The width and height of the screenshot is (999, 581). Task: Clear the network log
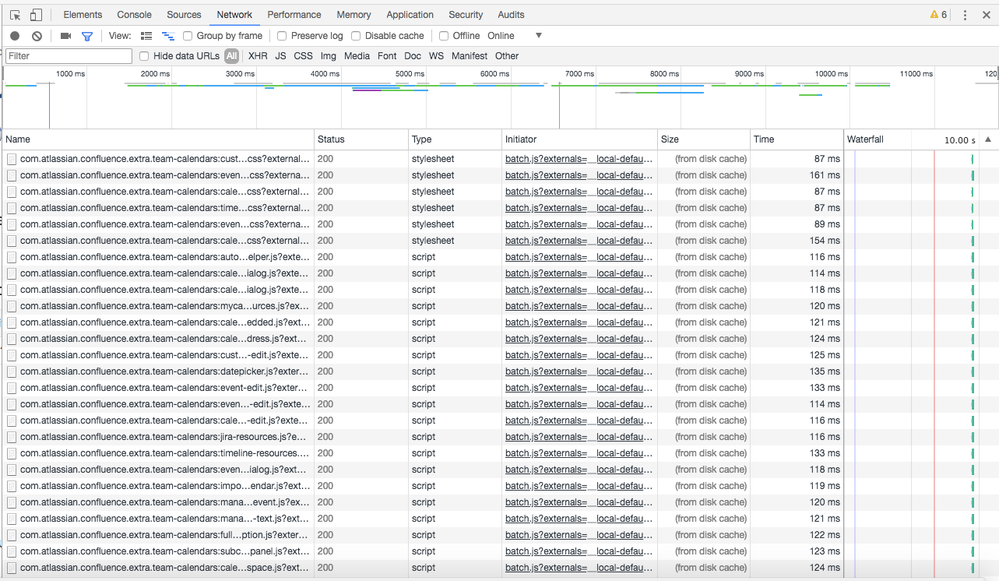point(37,36)
